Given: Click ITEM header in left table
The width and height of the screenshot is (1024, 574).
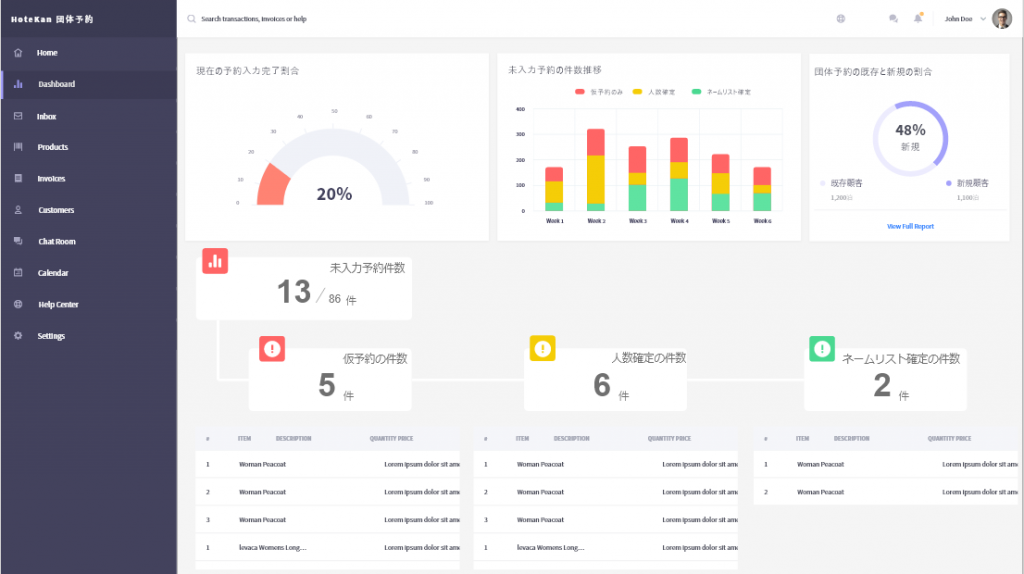Looking at the screenshot, I should pyautogui.click(x=244, y=438).
